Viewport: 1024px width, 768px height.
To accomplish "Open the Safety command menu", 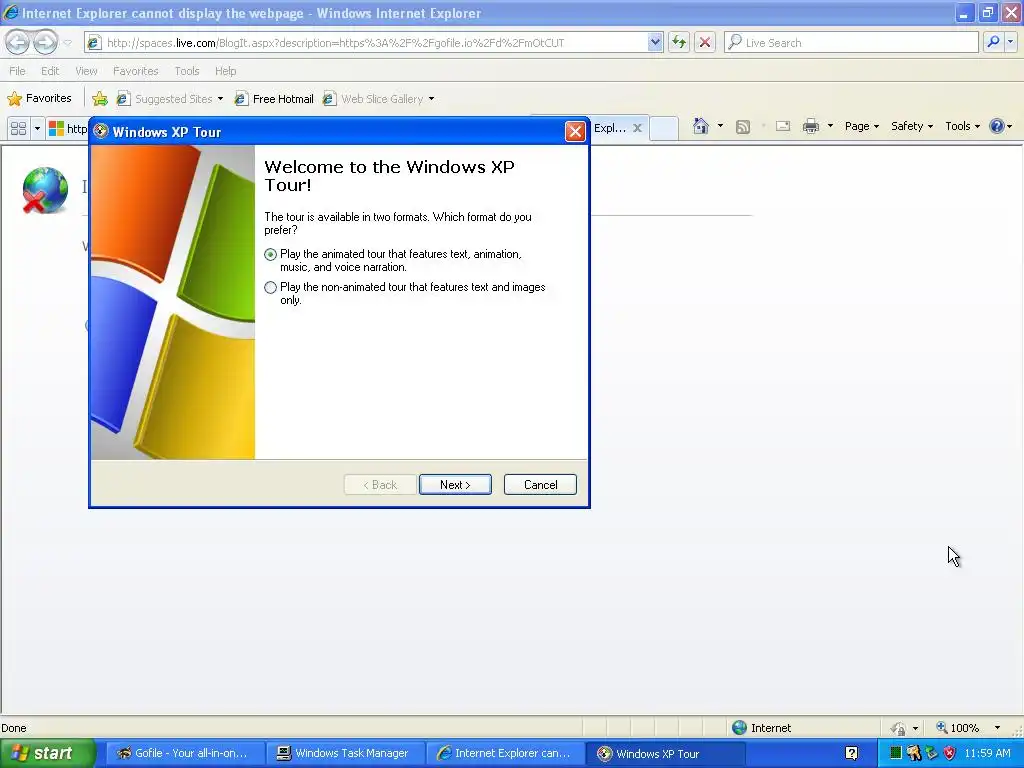I will coord(912,126).
